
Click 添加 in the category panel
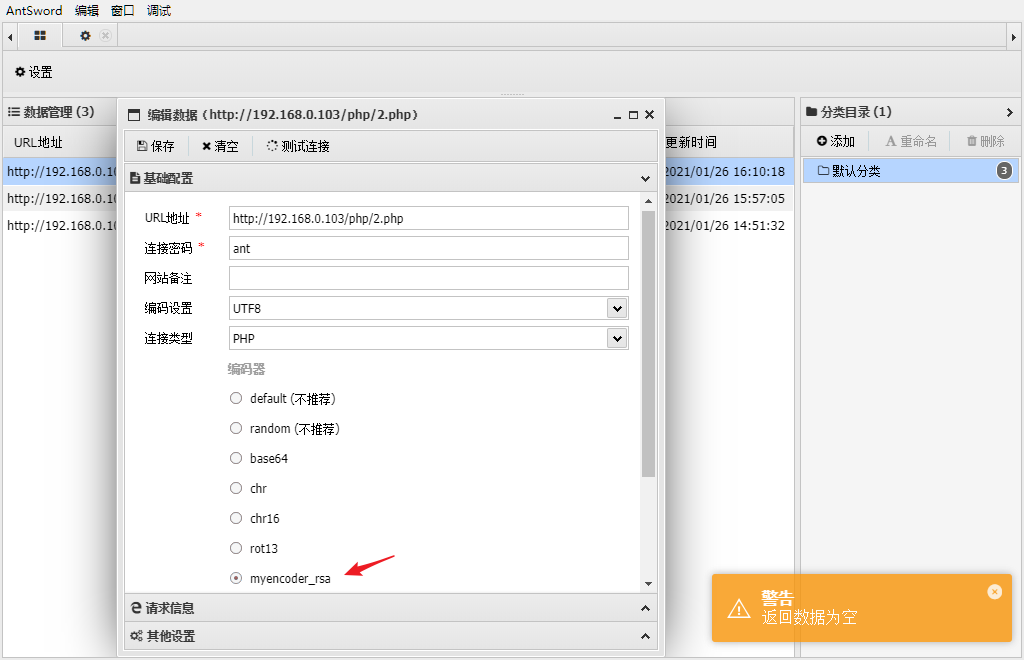click(x=835, y=141)
